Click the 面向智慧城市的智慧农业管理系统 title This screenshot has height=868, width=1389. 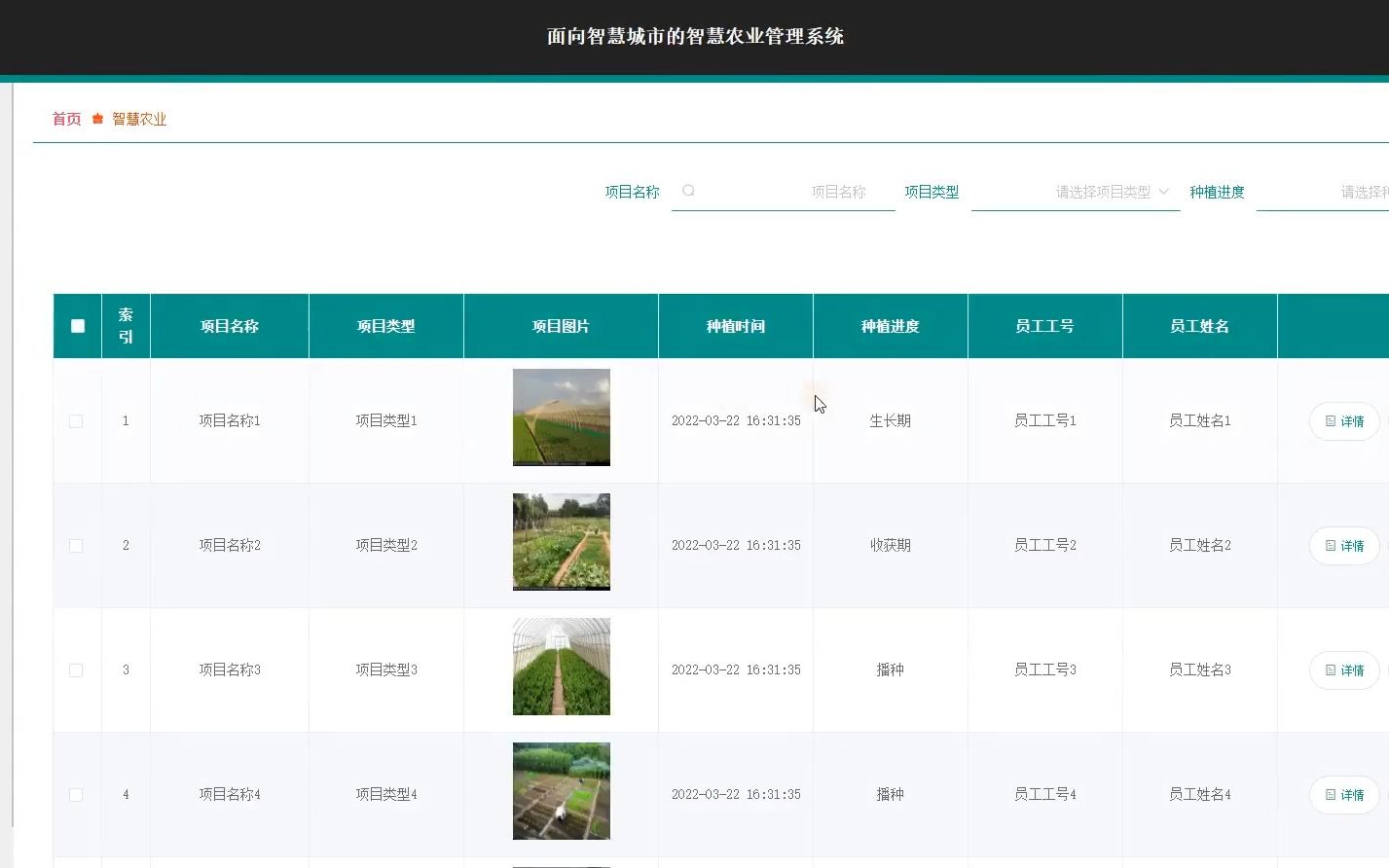[695, 37]
